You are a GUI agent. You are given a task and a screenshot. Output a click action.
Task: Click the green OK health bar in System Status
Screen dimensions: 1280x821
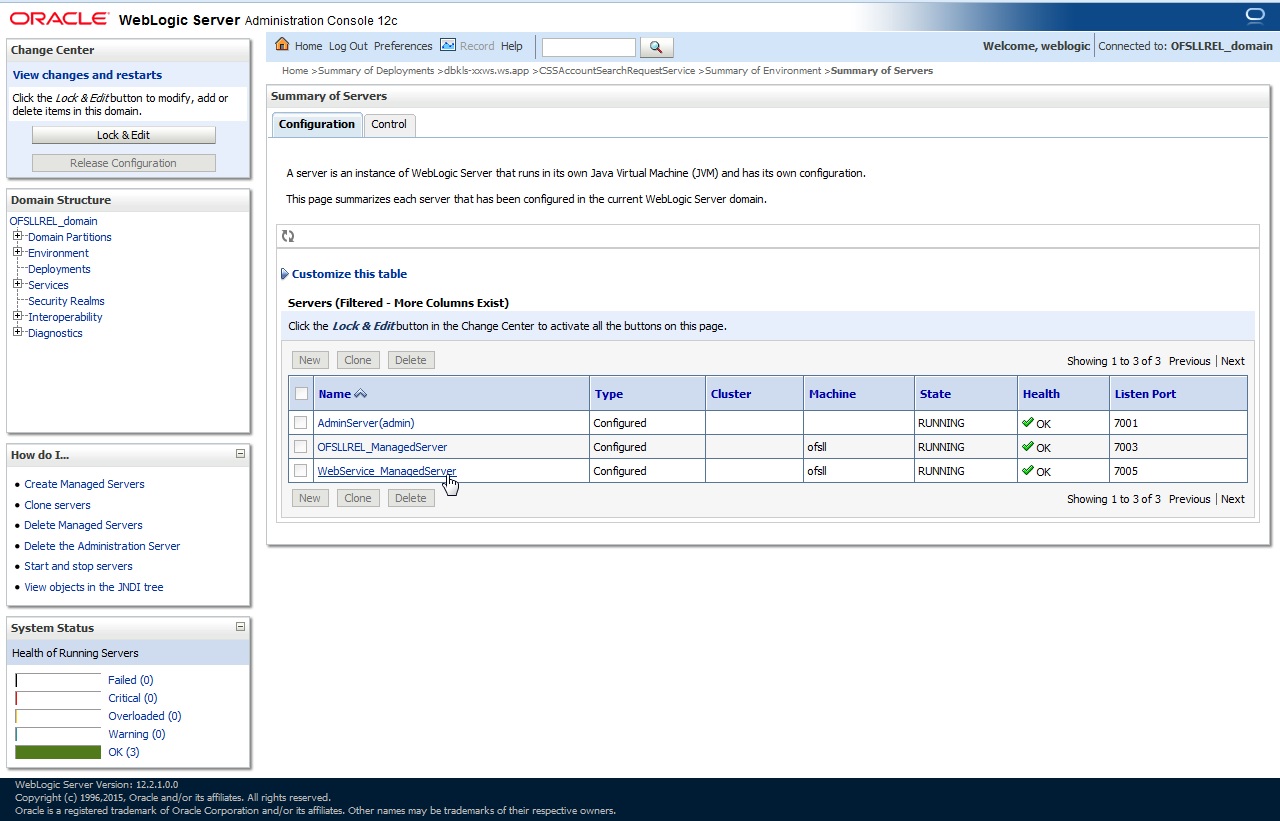point(58,752)
